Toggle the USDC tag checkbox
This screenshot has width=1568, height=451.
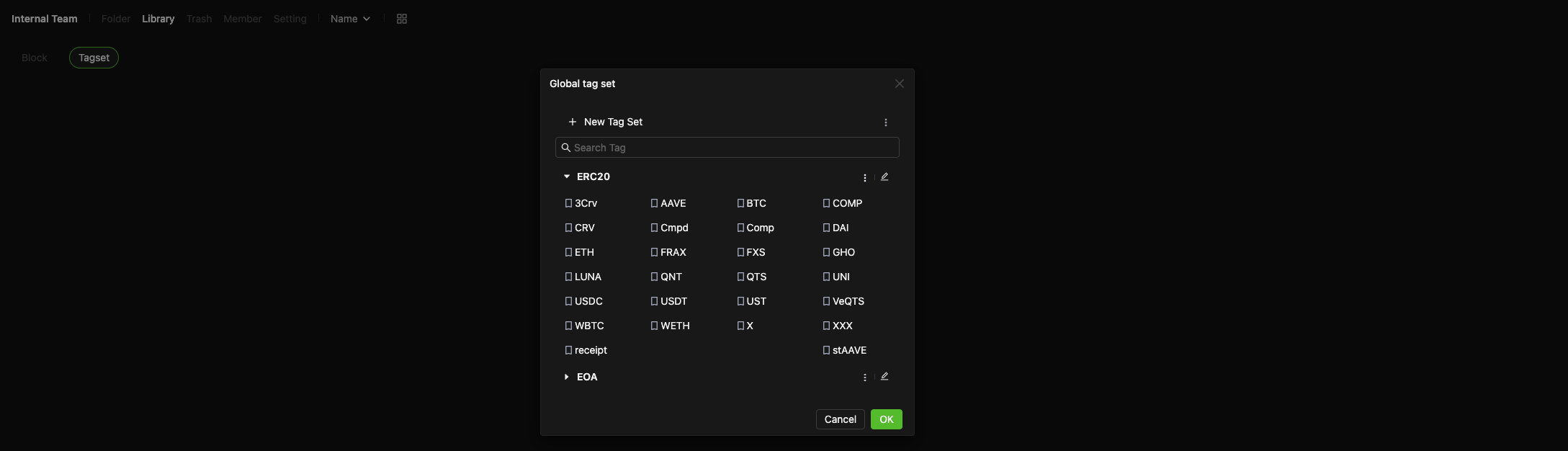[568, 302]
